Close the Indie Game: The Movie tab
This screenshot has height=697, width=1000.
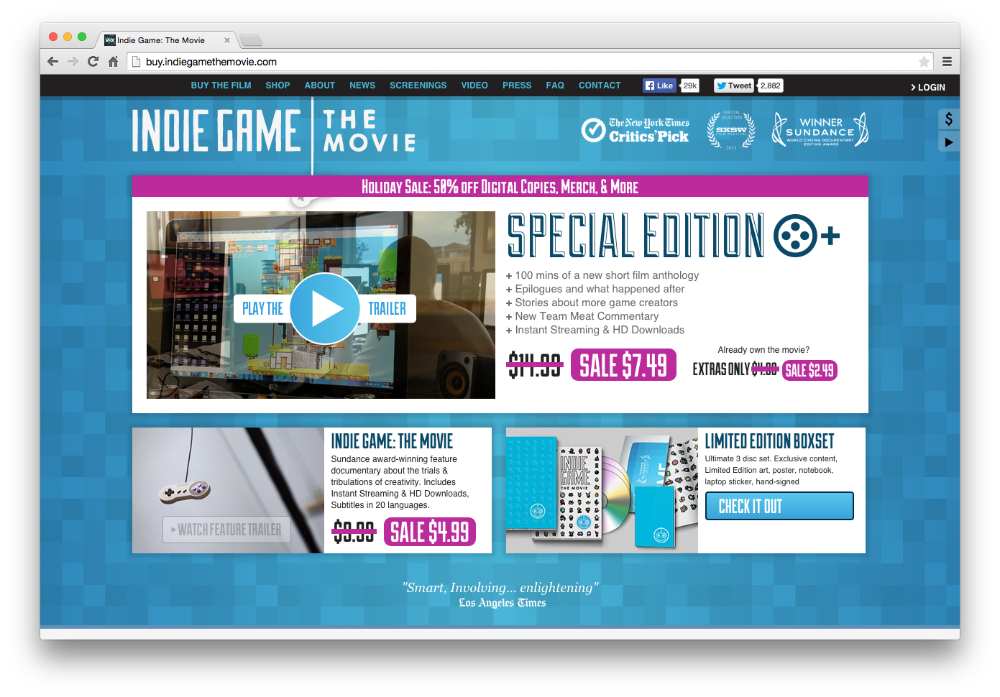tap(227, 40)
